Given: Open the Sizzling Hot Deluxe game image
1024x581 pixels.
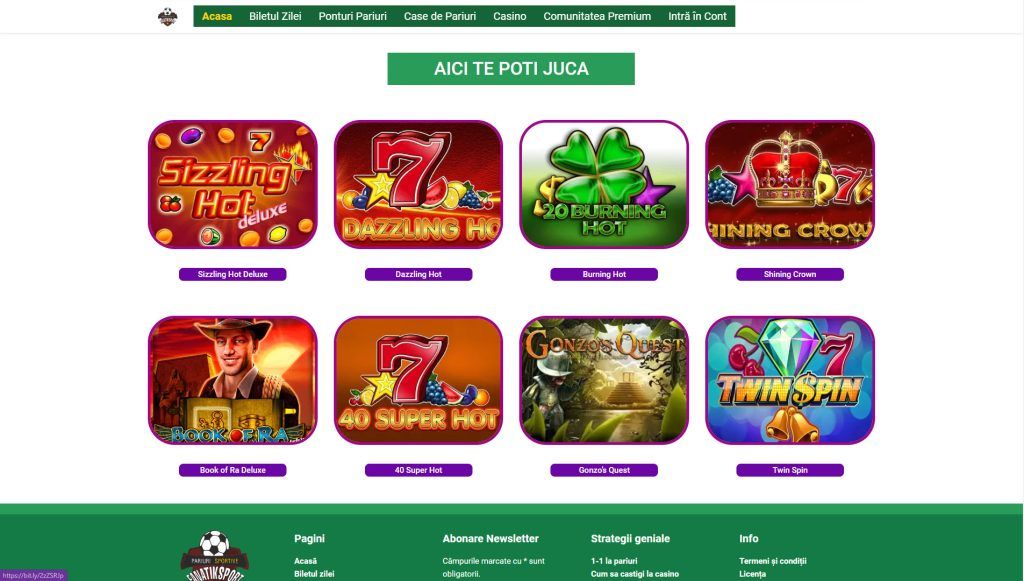Looking at the screenshot, I should (x=232, y=184).
